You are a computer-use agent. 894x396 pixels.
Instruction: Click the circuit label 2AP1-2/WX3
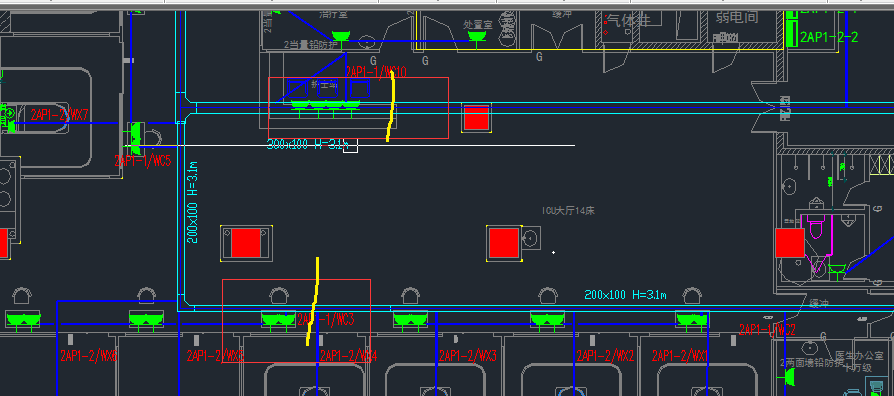point(468,356)
